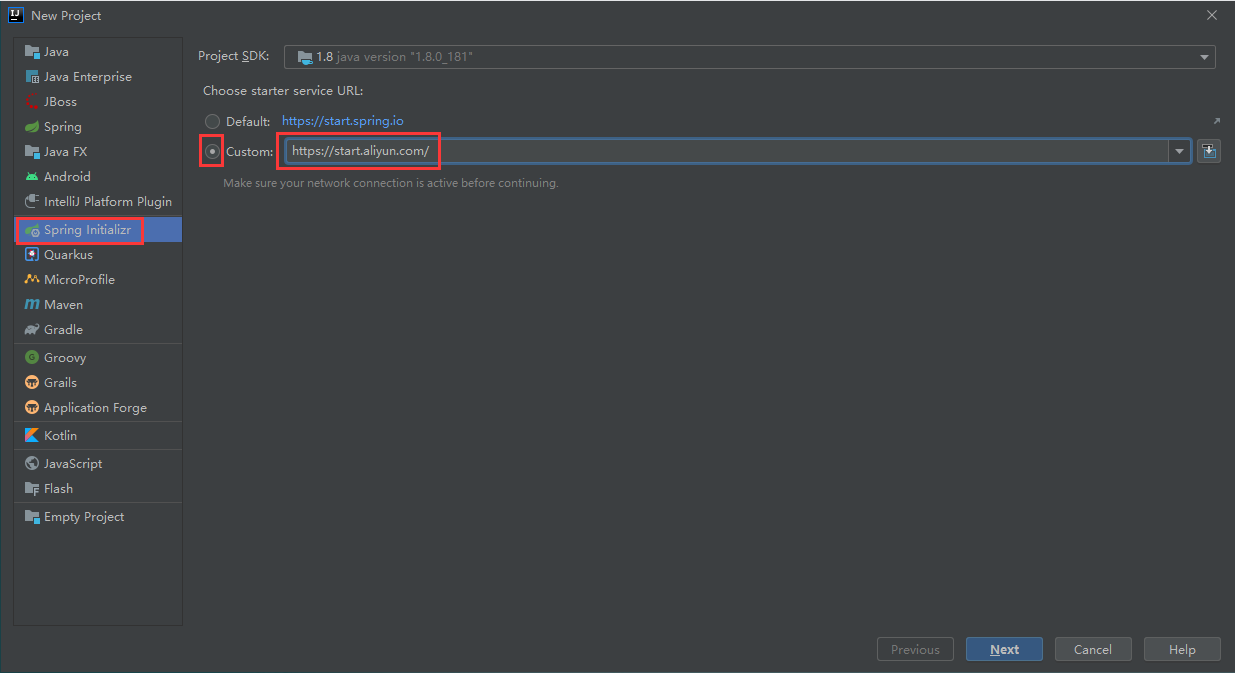The height and width of the screenshot is (673, 1235).
Task: Click the Next button
Action: [x=1004, y=649]
